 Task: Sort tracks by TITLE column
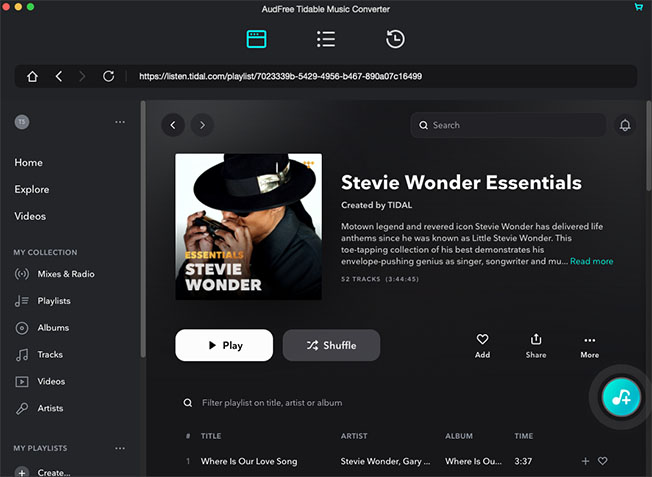[x=211, y=436]
